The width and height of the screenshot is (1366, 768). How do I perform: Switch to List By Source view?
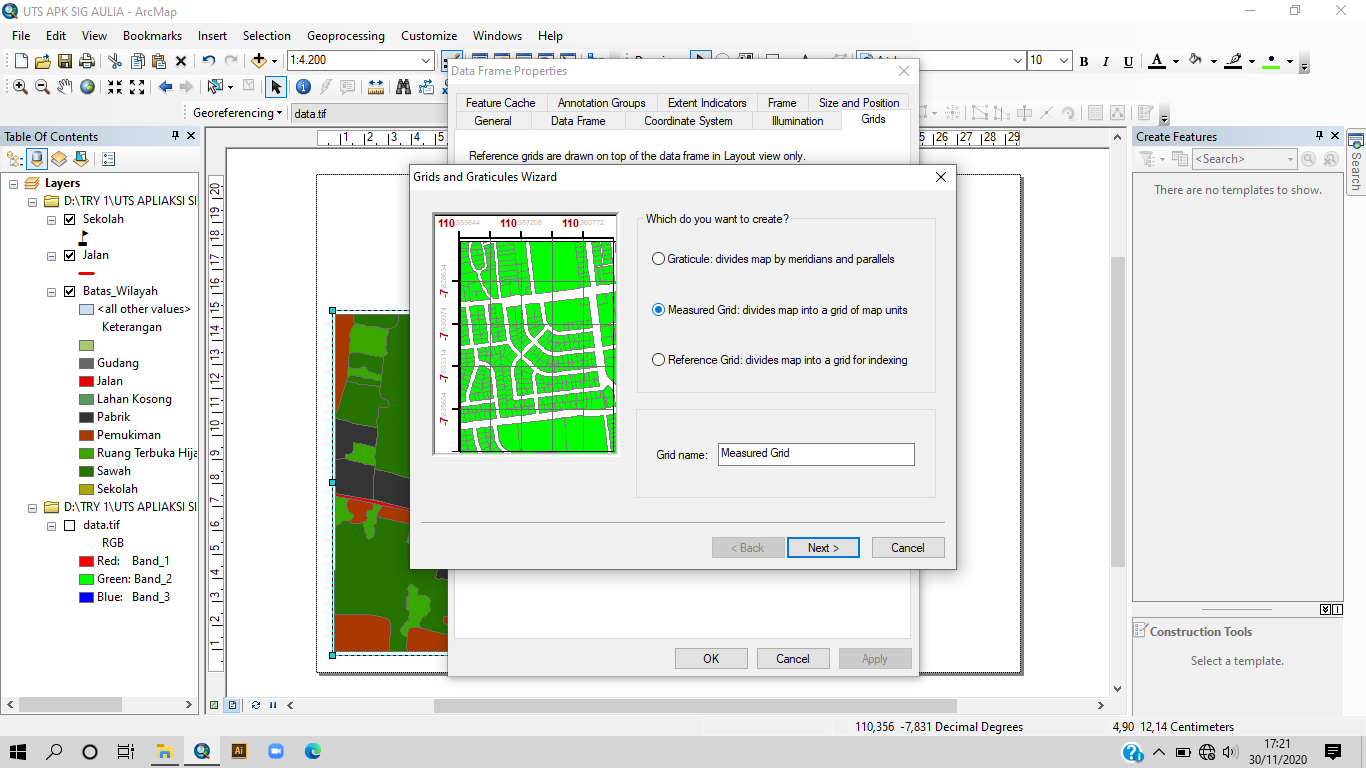37,159
